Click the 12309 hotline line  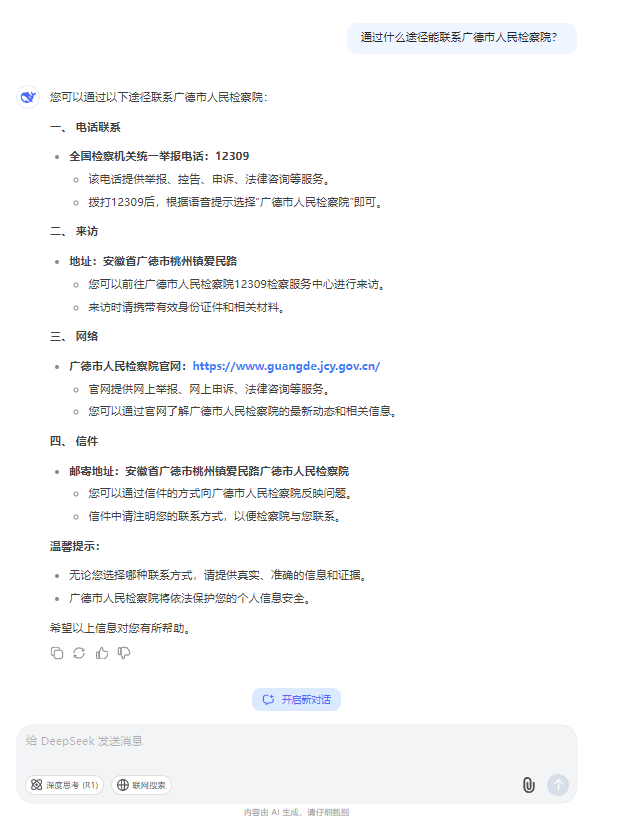159,156
